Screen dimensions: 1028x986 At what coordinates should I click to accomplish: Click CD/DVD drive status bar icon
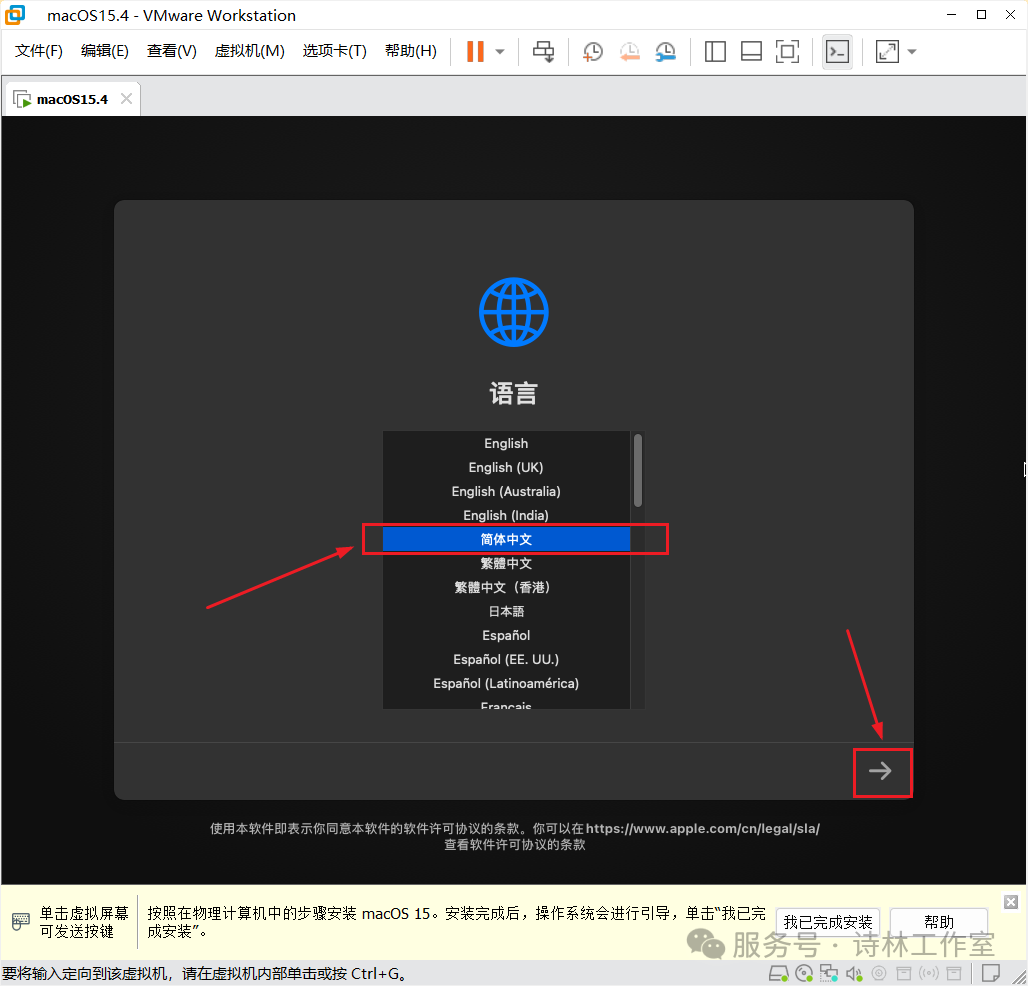[804, 974]
